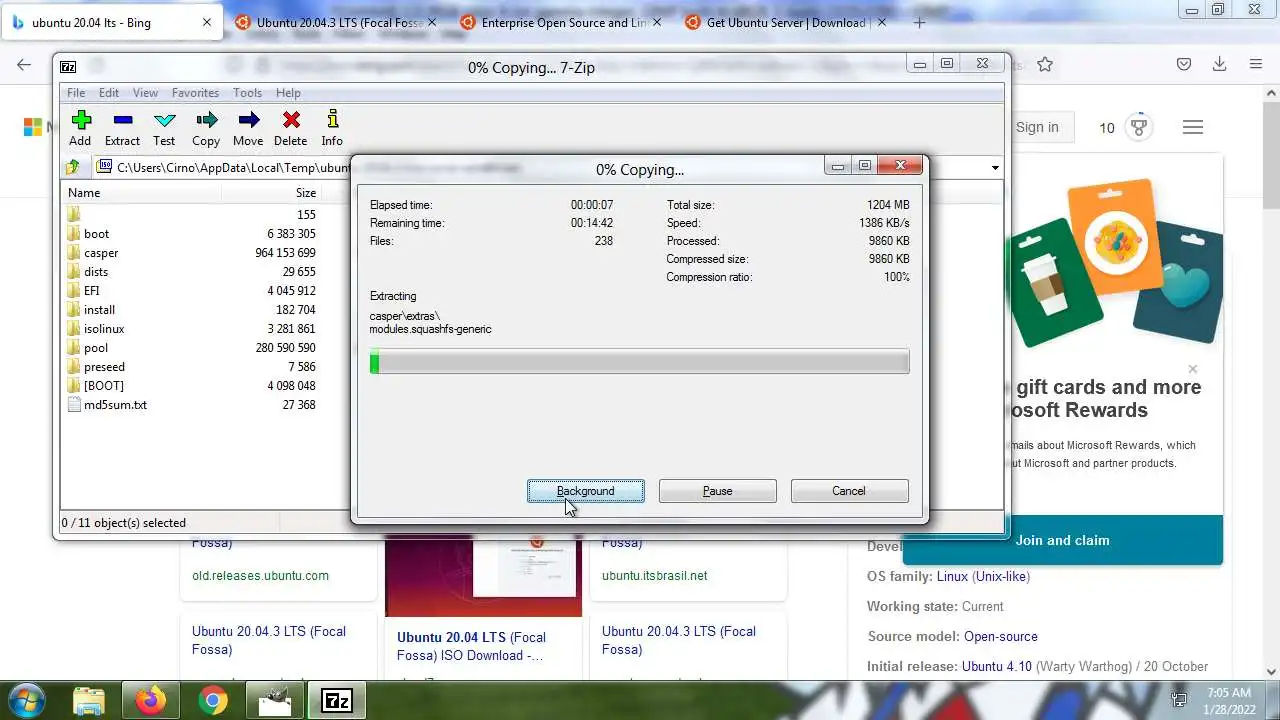The width and height of the screenshot is (1280, 720).
Task: Open the Bing hamburger menu
Action: (x=1192, y=127)
